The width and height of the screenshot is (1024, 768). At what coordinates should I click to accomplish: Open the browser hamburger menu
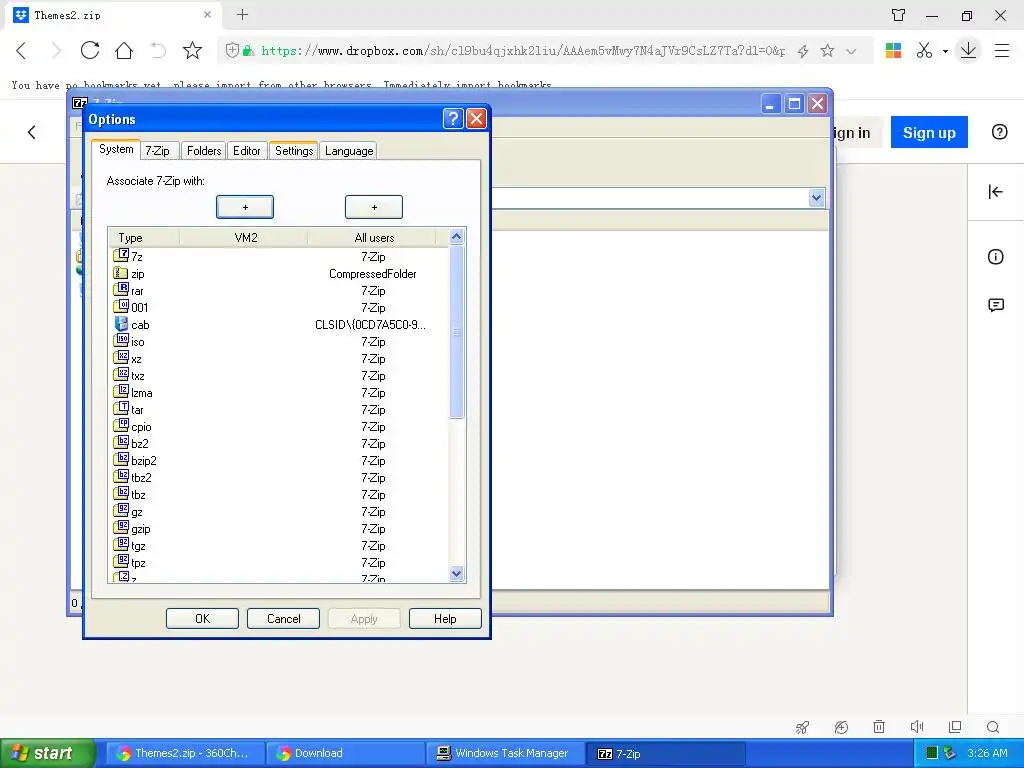1002,50
